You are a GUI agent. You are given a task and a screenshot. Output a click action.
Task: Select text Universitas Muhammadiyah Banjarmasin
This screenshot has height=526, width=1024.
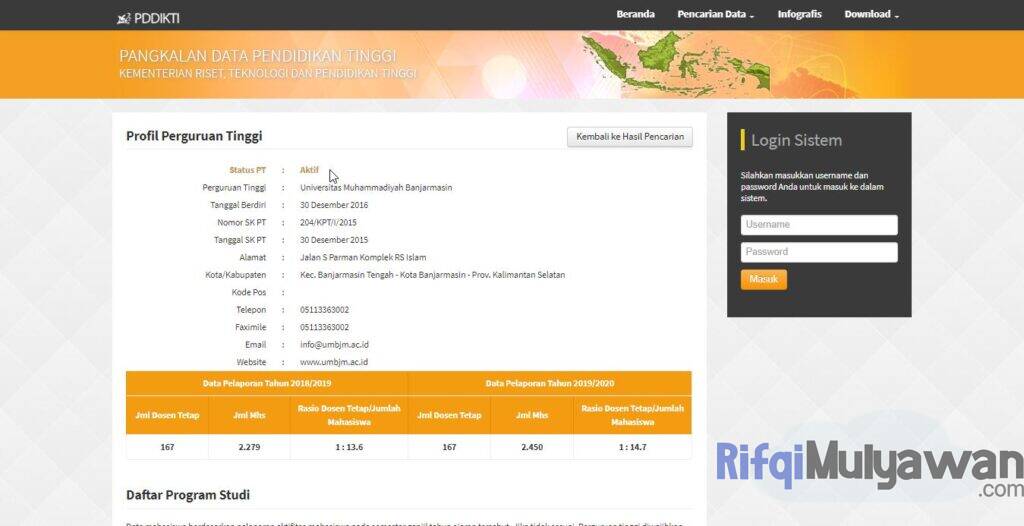(x=376, y=188)
